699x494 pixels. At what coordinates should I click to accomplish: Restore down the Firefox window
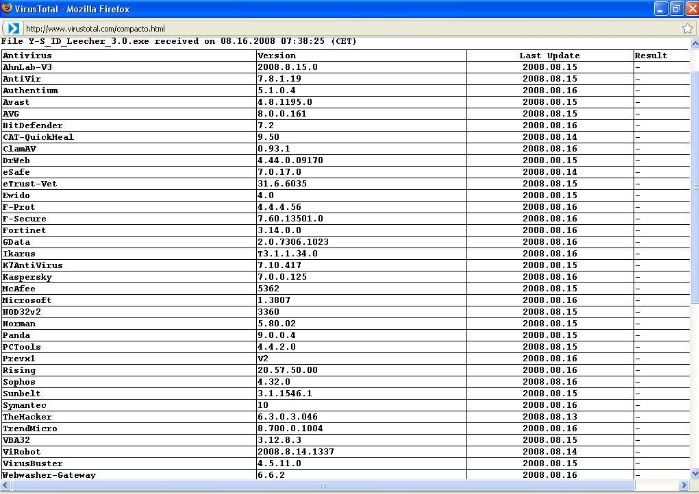pyautogui.click(x=676, y=8)
